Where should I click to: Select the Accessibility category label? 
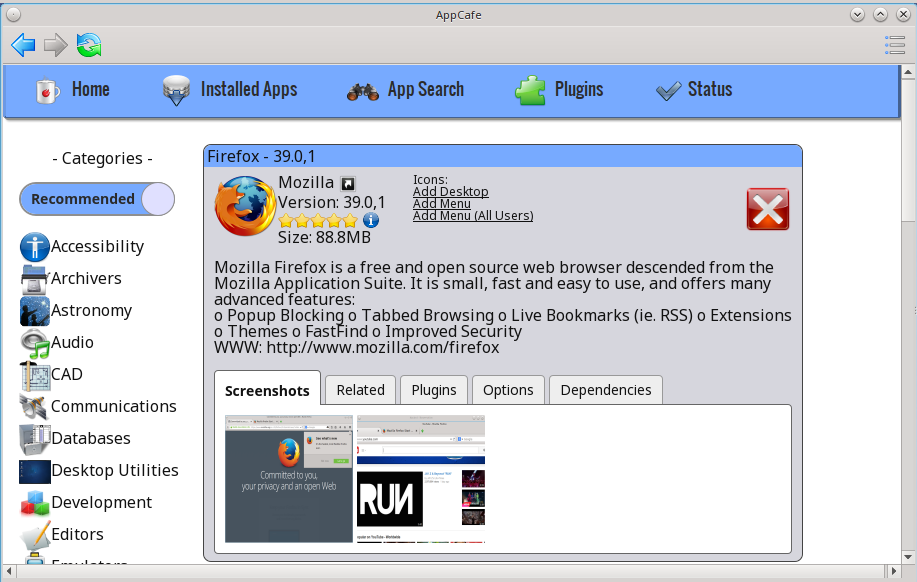[x=98, y=247]
